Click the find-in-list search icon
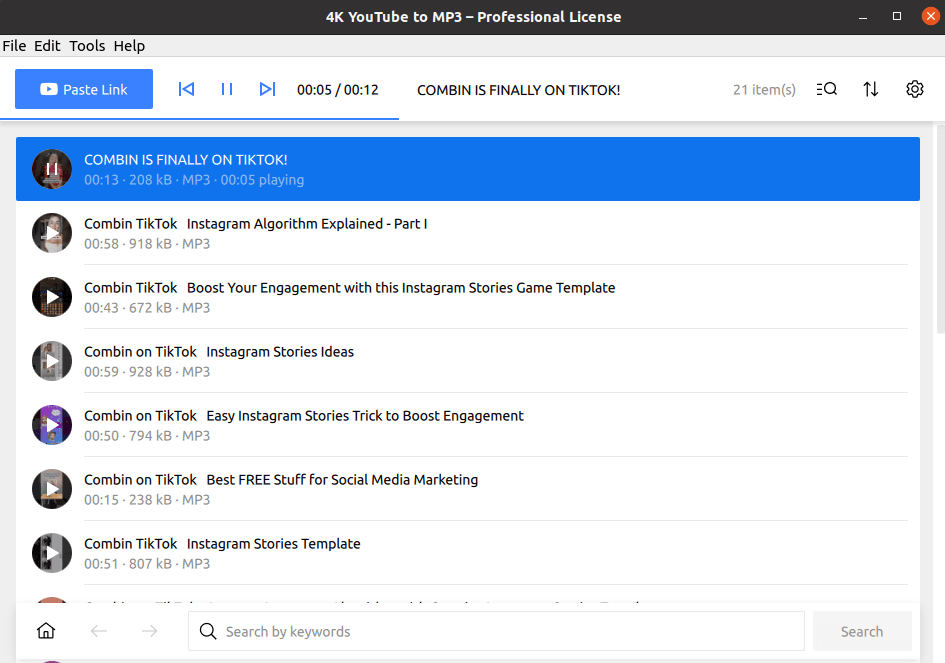945x663 pixels. (826, 89)
